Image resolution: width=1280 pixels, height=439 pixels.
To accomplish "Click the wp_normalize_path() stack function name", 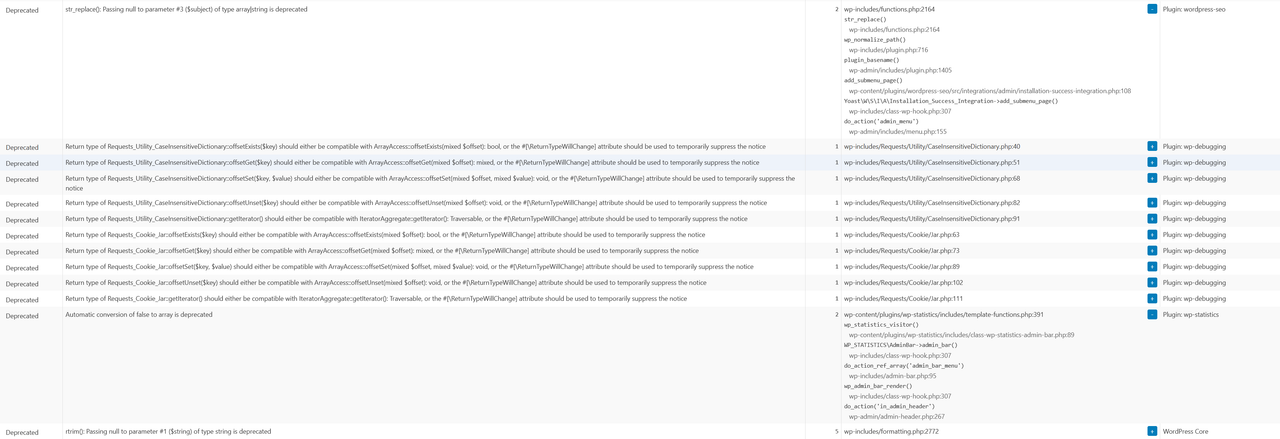I will coord(875,40).
